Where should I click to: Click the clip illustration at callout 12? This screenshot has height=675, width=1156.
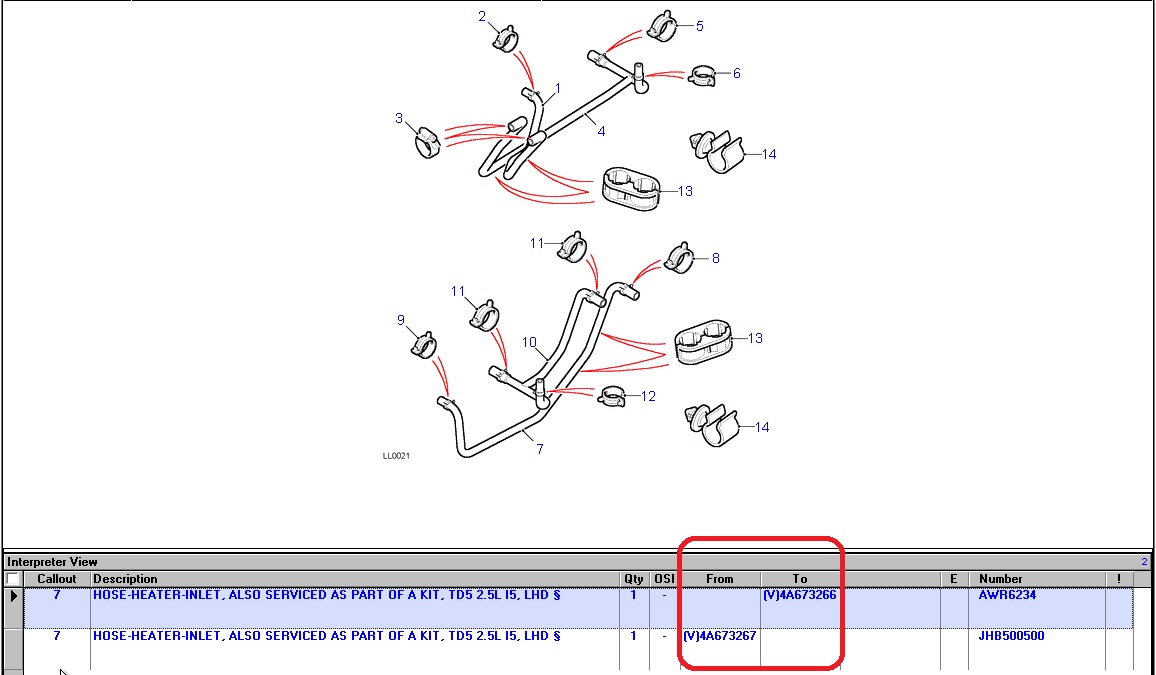611,398
